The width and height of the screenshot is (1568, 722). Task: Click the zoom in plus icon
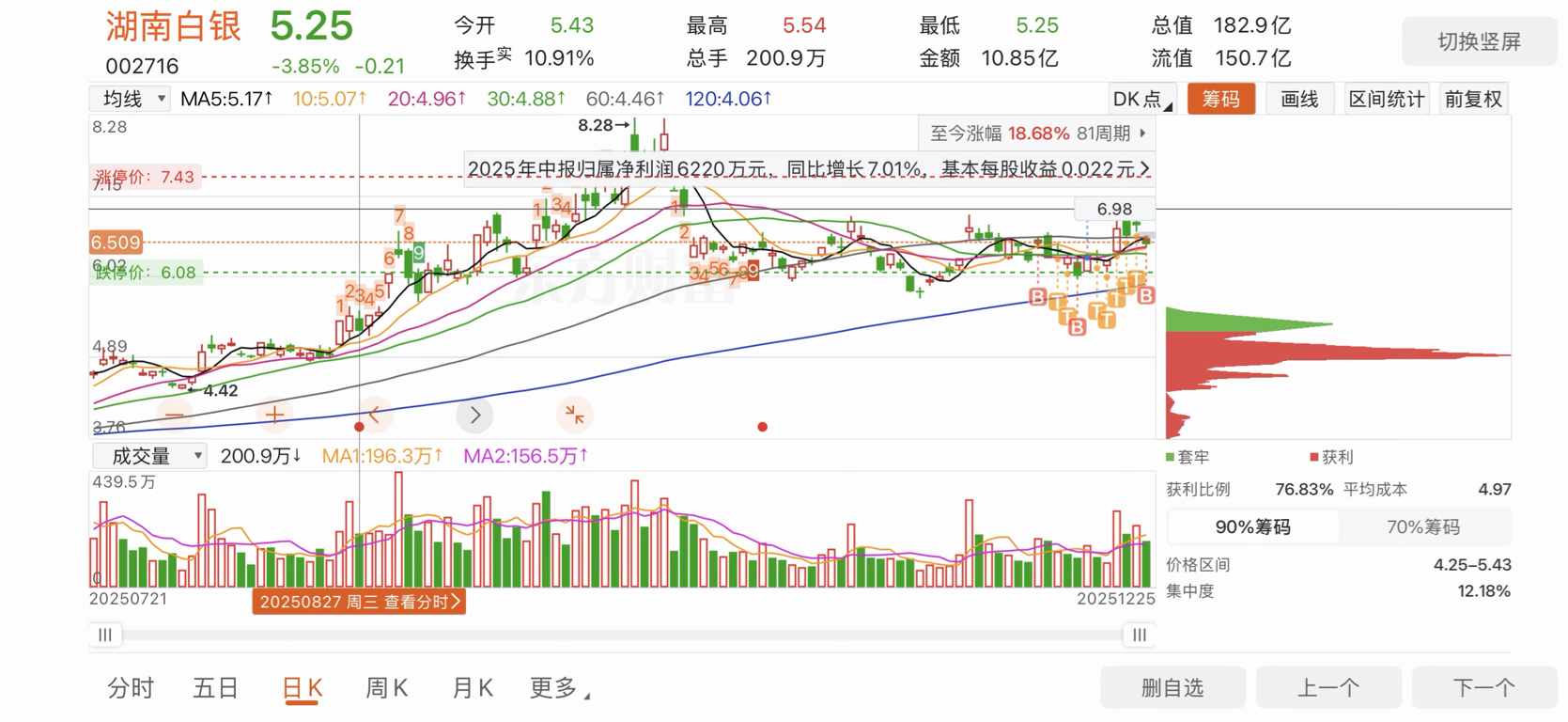click(274, 415)
